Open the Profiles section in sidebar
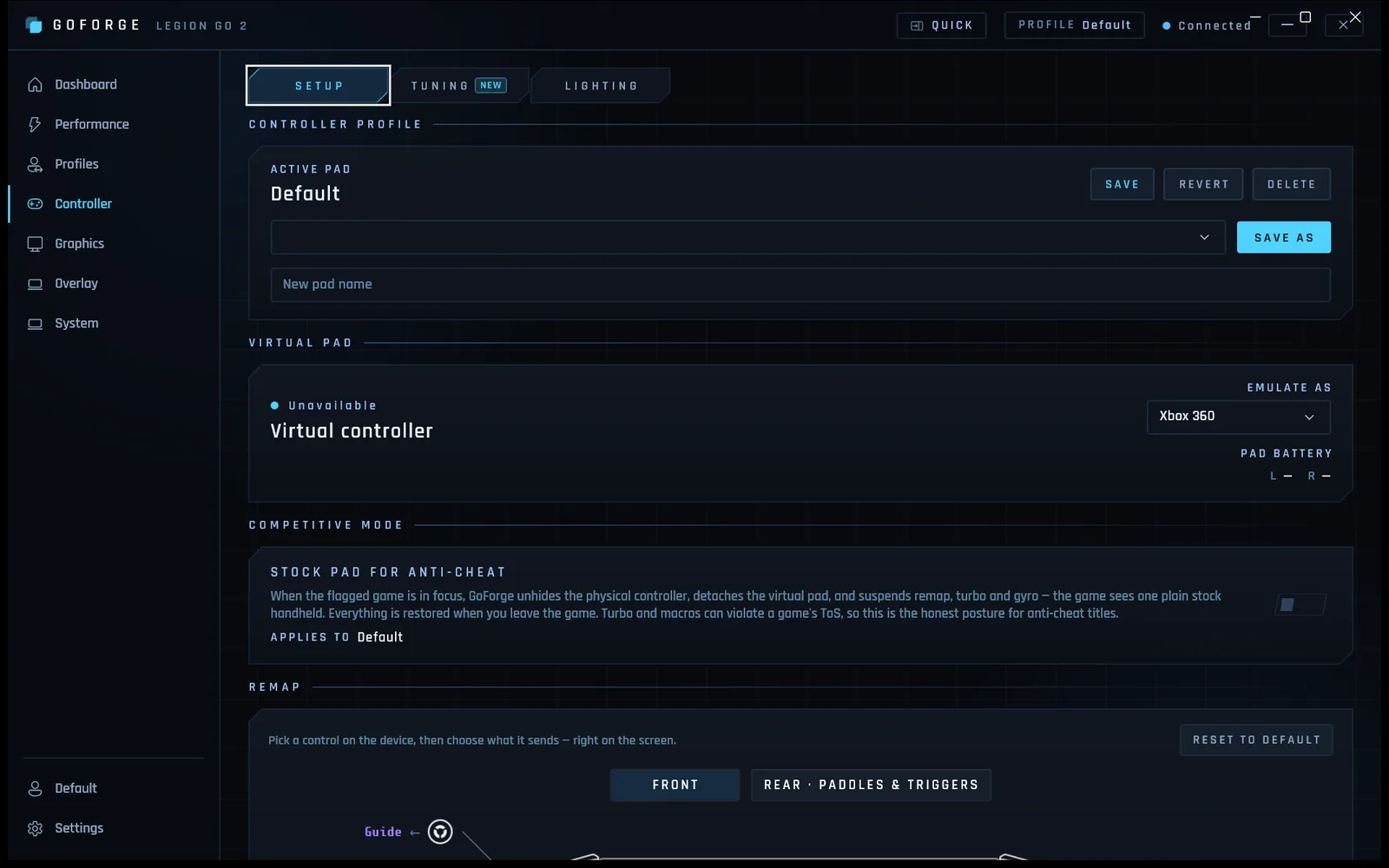 point(113,164)
